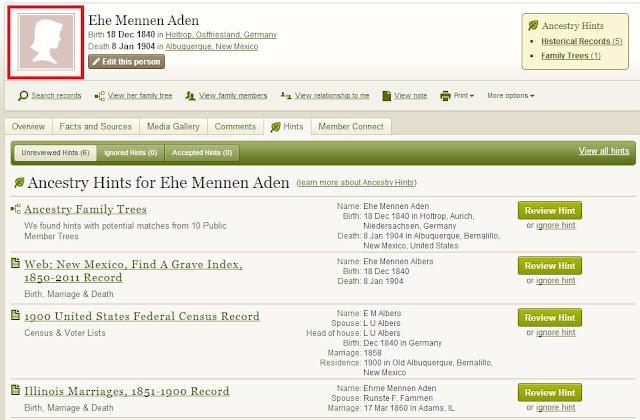
Task: Open Historical Records (5) link
Action: [582, 41]
